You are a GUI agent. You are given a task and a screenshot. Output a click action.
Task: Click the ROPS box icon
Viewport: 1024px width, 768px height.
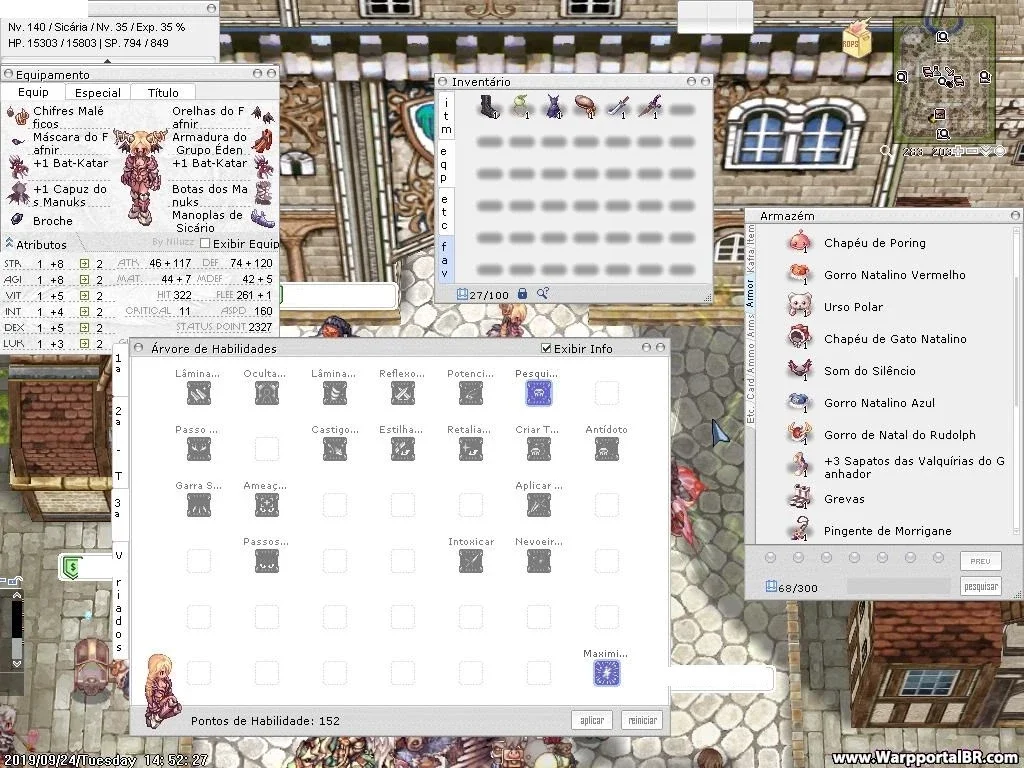pyautogui.click(x=856, y=39)
